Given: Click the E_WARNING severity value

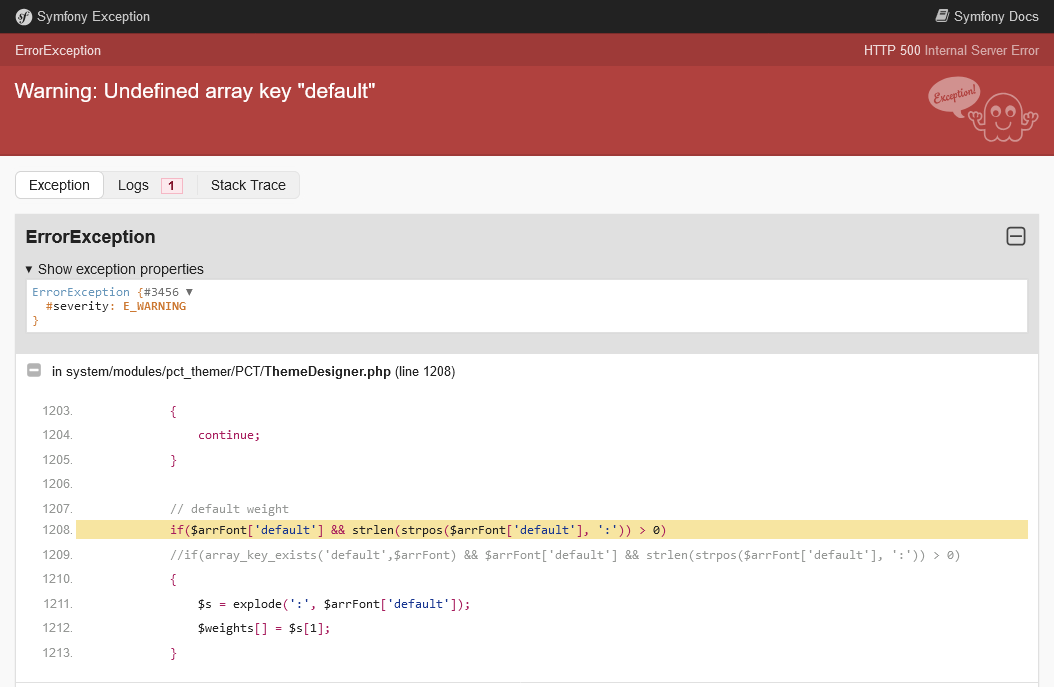Looking at the screenshot, I should pyautogui.click(x=154, y=306).
